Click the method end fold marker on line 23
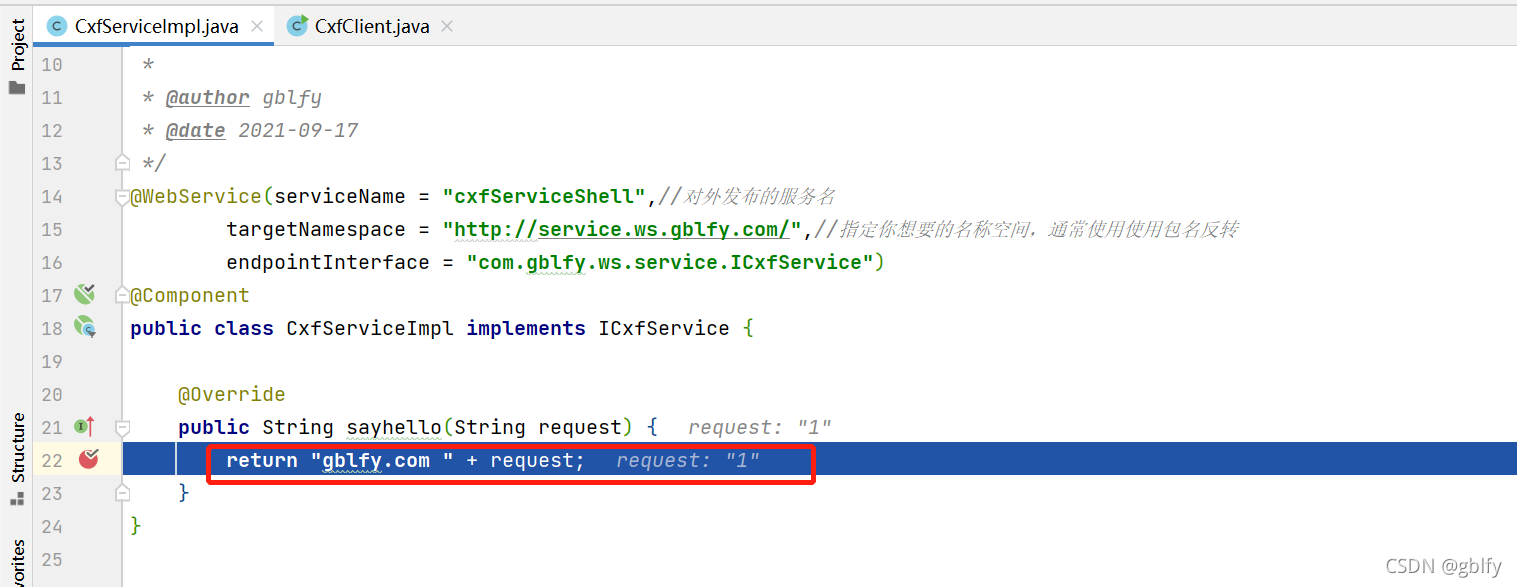The height and width of the screenshot is (587, 1517). [x=123, y=492]
